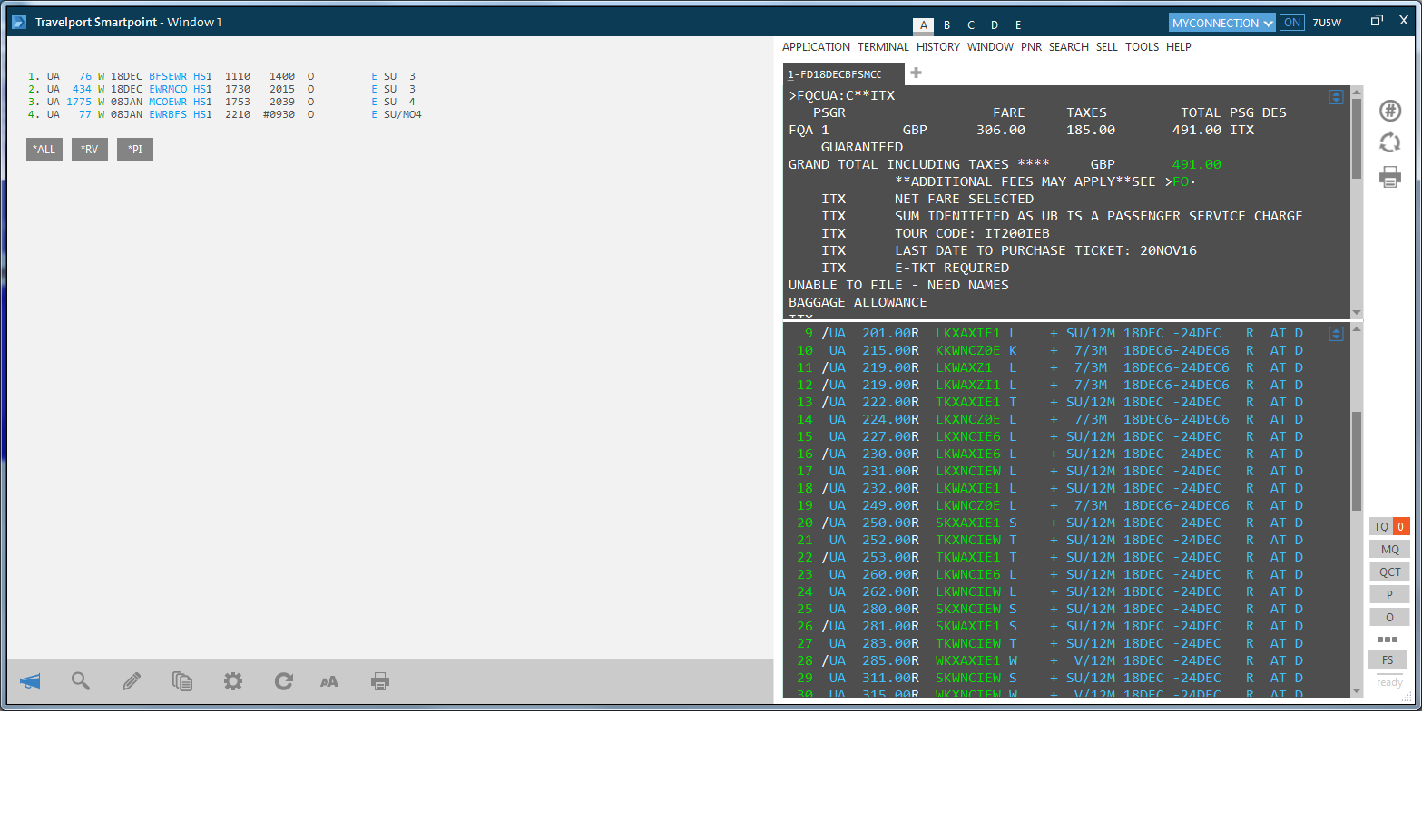
Task: Select fare basis KKWNCZ0E on line 10
Action: (968, 350)
